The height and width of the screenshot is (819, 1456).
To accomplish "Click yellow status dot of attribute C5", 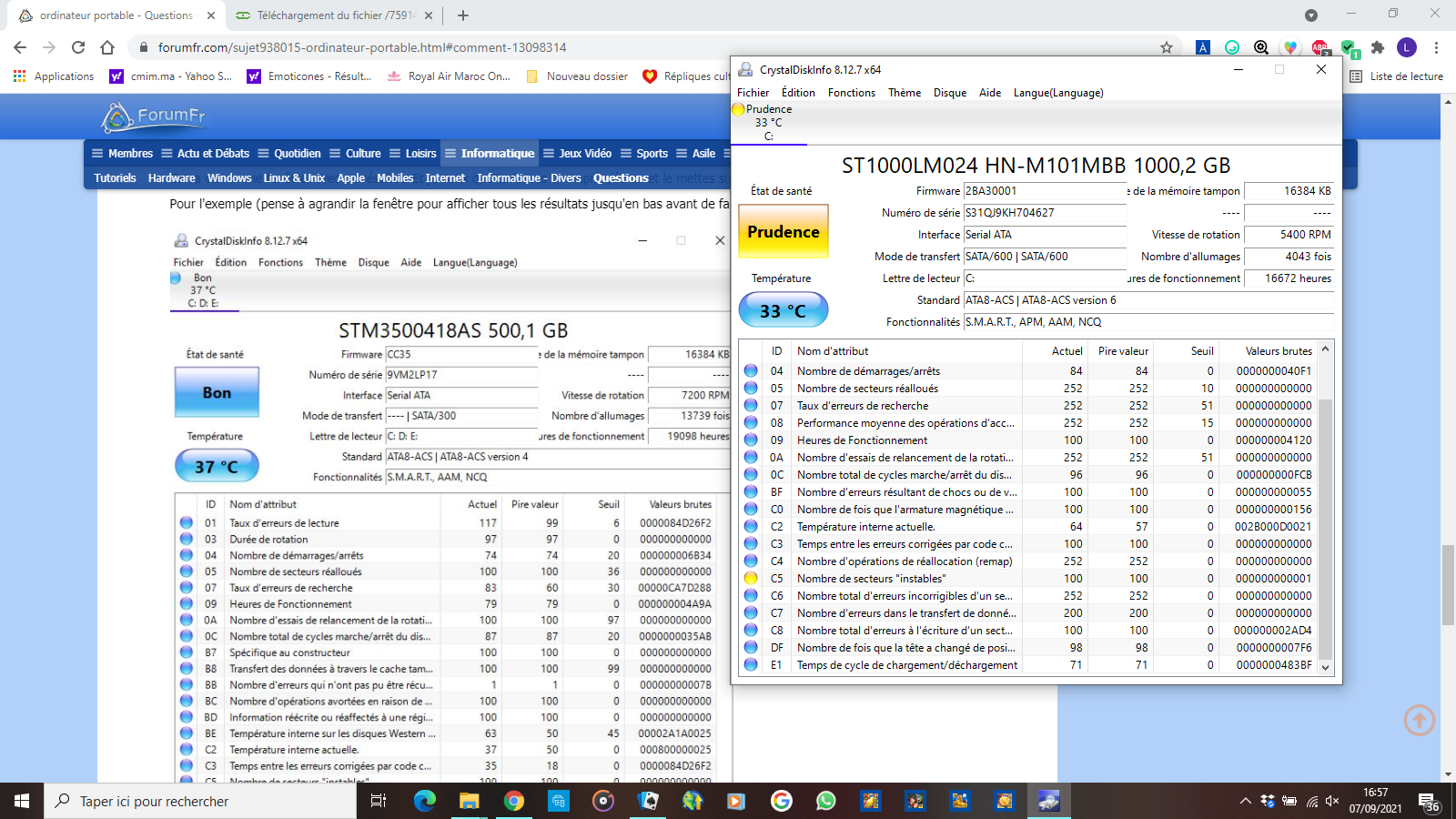I will tap(751, 578).
